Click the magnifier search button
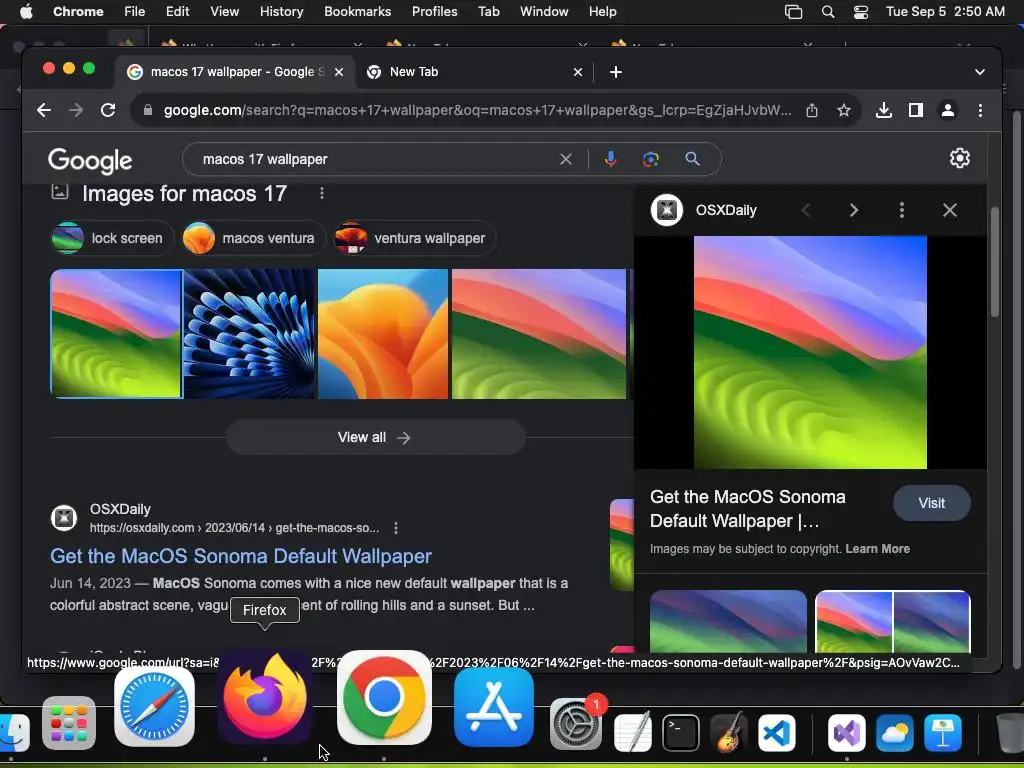Screen dimensions: 1024x768 pyautogui.click(x=692, y=159)
